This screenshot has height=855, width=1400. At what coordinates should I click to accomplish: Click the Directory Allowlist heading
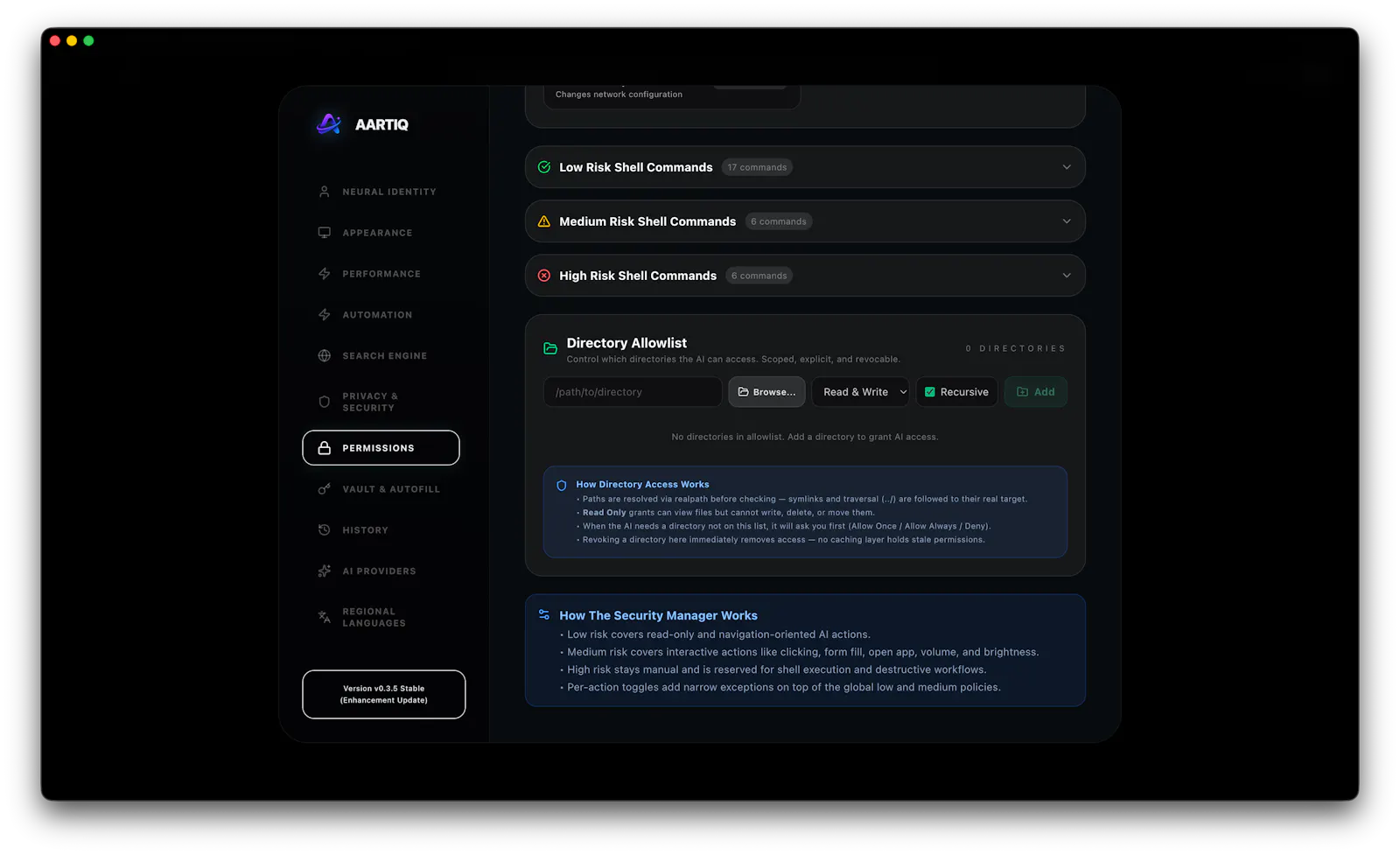click(626, 343)
